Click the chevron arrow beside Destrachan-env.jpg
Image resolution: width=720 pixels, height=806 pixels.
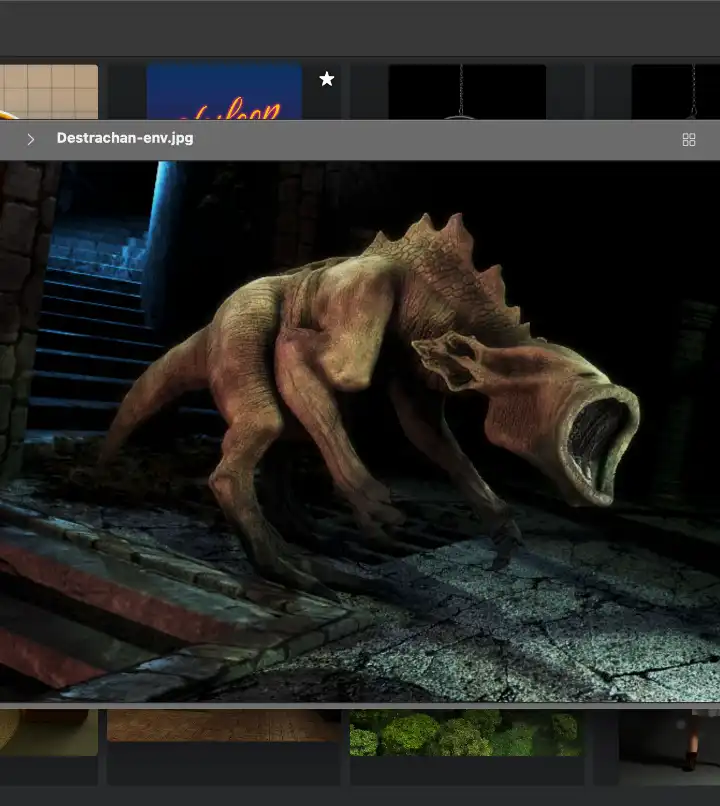pyautogui.click(x=31, y=139)
